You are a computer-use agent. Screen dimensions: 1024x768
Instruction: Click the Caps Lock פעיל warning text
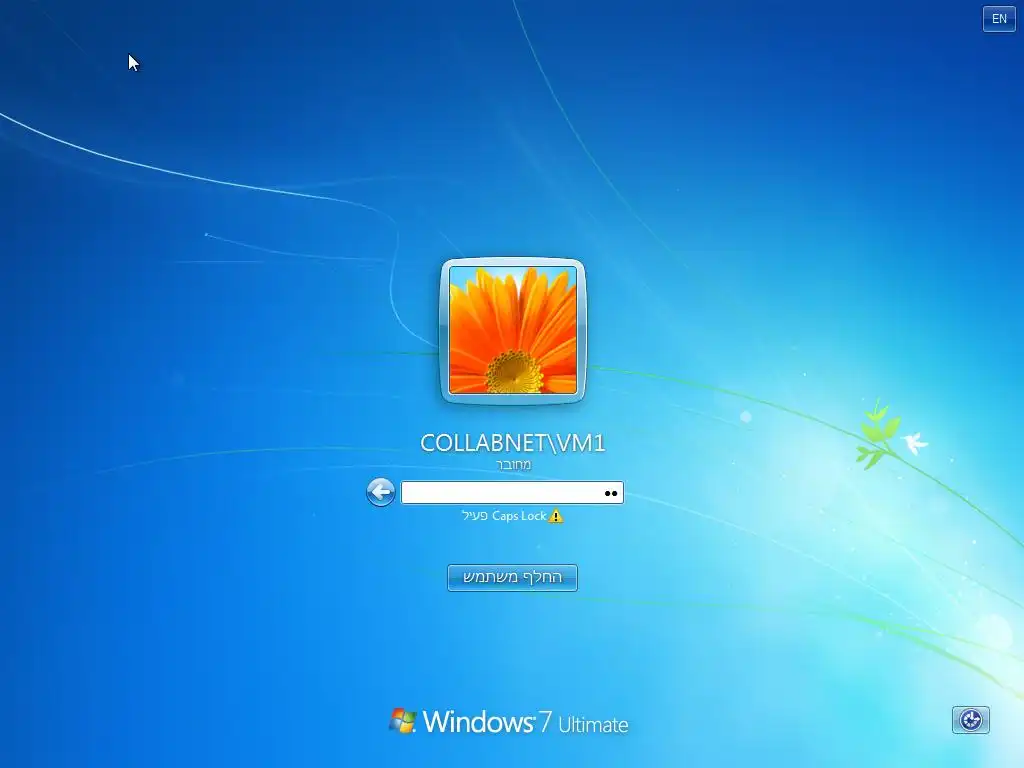click(x=504, y=516)
